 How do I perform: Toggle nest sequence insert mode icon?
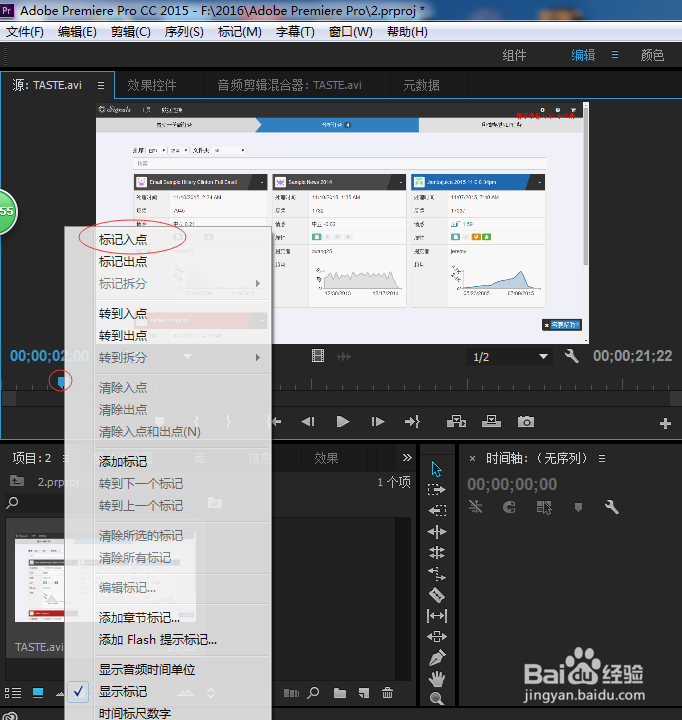475,507
